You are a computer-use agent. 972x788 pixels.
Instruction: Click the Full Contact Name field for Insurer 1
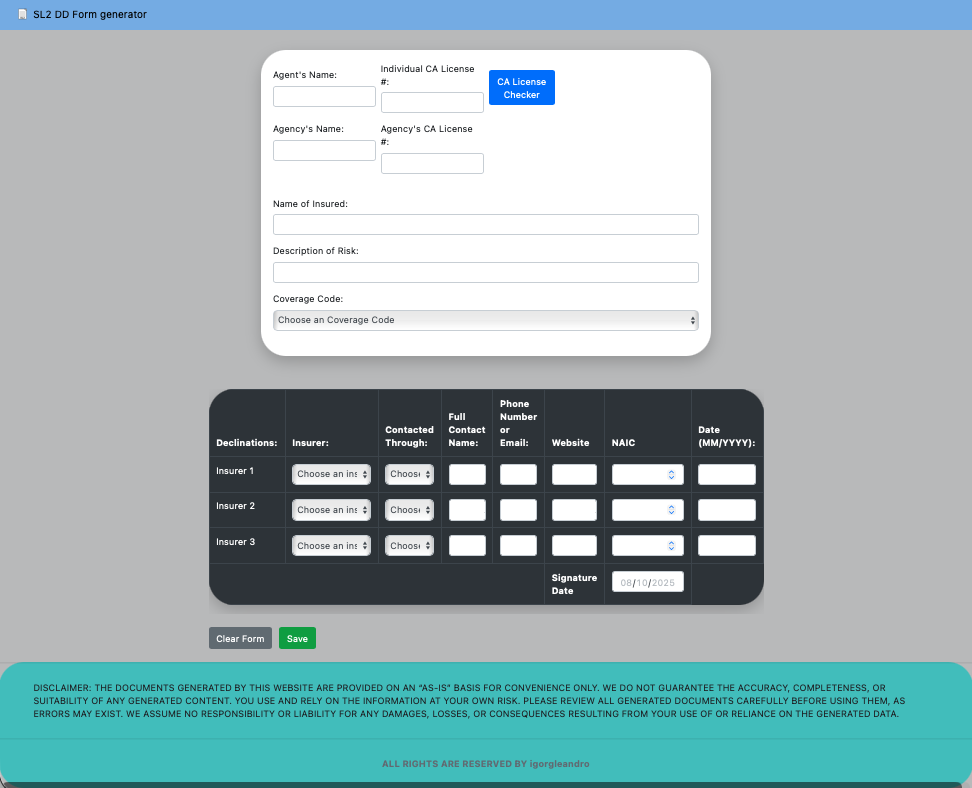466,474
